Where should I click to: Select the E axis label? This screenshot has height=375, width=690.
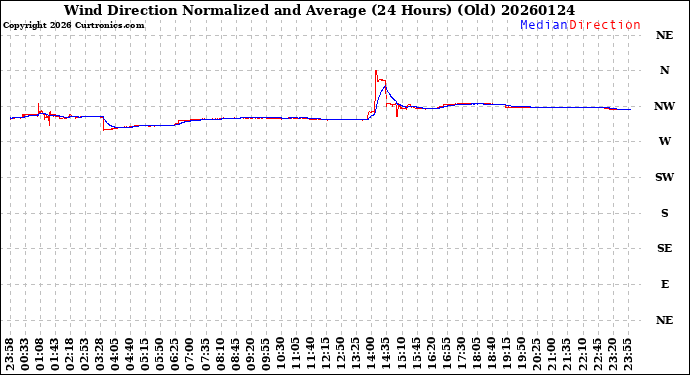coord(664,284)
